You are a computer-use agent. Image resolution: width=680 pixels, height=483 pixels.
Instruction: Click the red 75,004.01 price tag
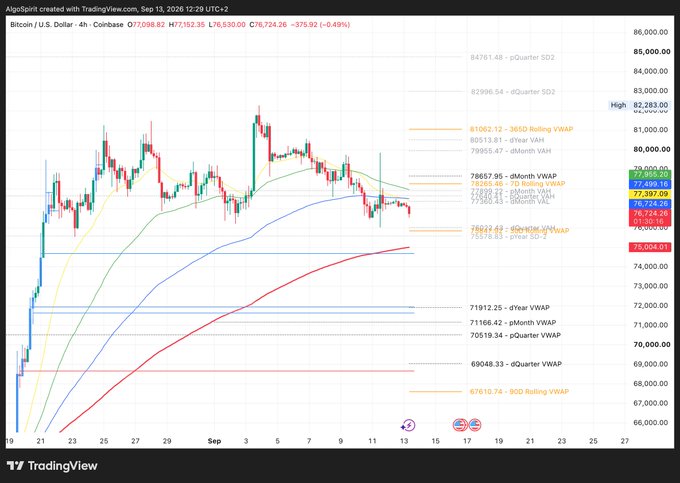point(650,247)
